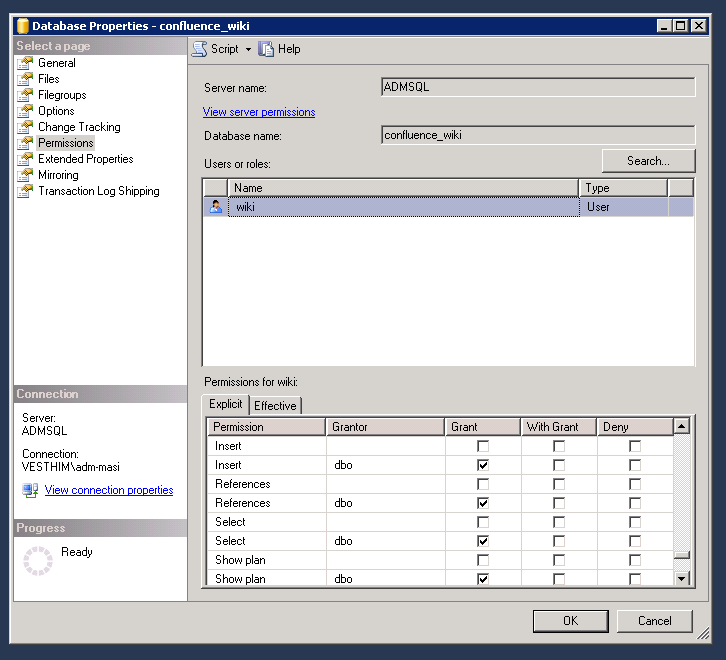This screenshot has height=660, width=726.
Task: Click View connection properties link
Action: pos(109,490)
